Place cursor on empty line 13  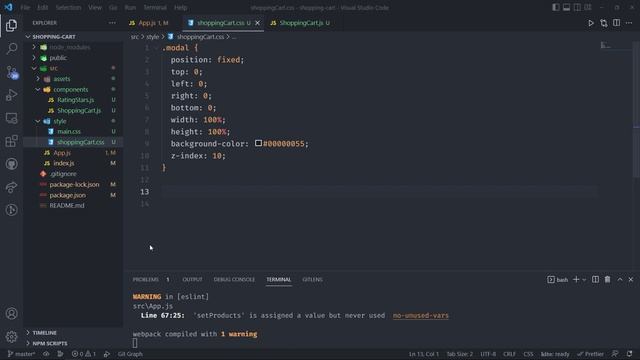[380, 192]
